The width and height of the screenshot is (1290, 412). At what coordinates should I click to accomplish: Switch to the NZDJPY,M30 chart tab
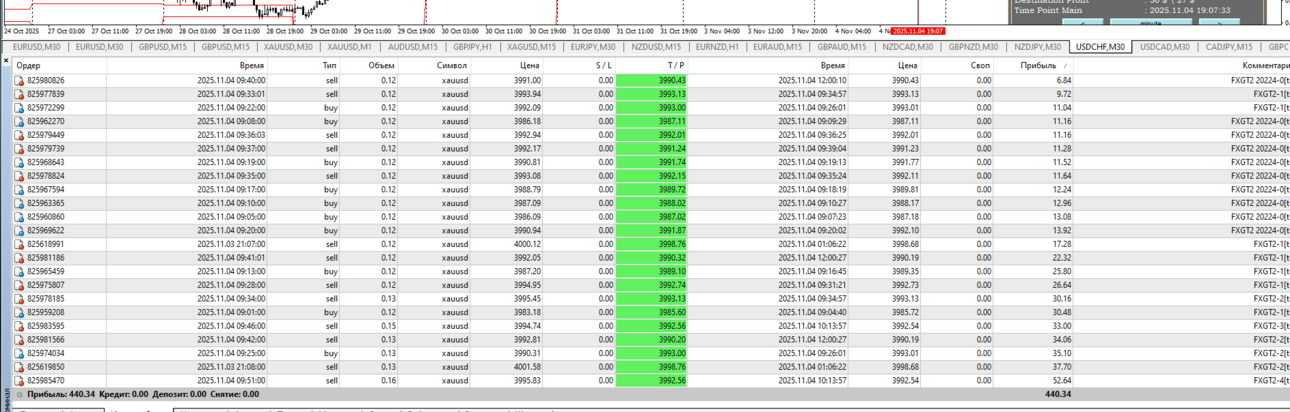1037,47
